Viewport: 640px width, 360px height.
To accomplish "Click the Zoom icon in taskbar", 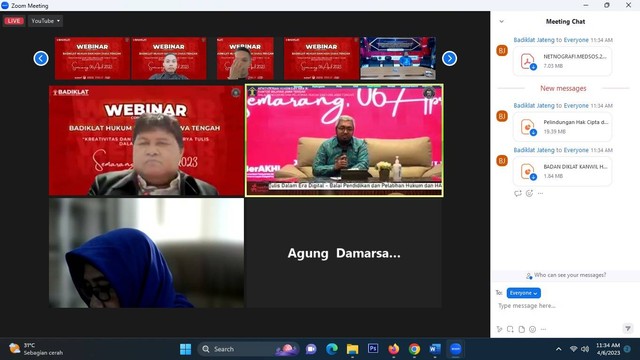I will pos(456,349).
